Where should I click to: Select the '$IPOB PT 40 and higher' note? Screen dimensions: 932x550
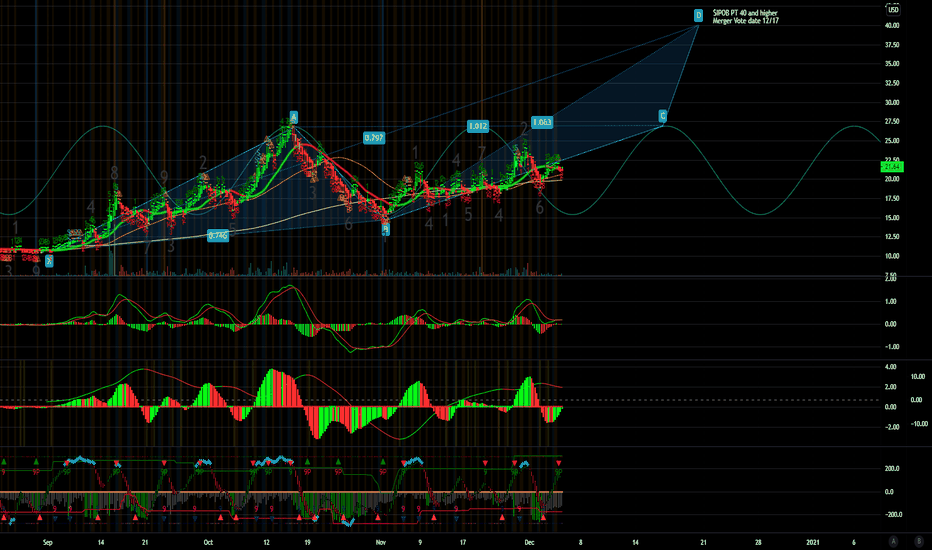[x=745, y=12]
